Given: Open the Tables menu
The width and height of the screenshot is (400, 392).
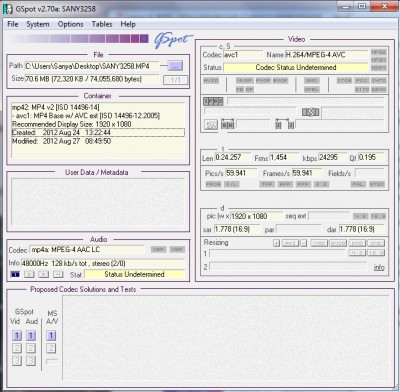Looking at the screenshot, I should [102, 24].
